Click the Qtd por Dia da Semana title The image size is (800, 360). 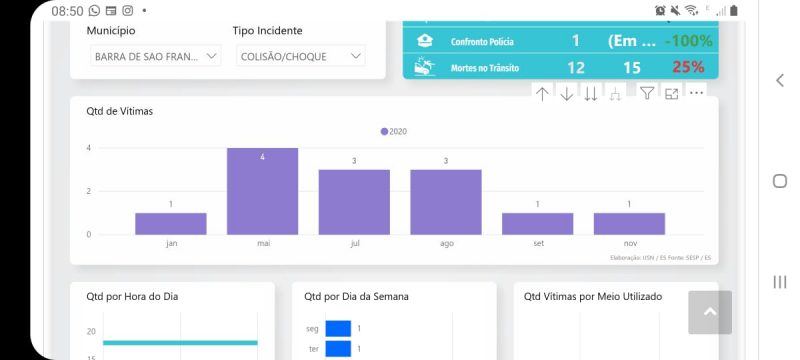(x=356, y=296)
